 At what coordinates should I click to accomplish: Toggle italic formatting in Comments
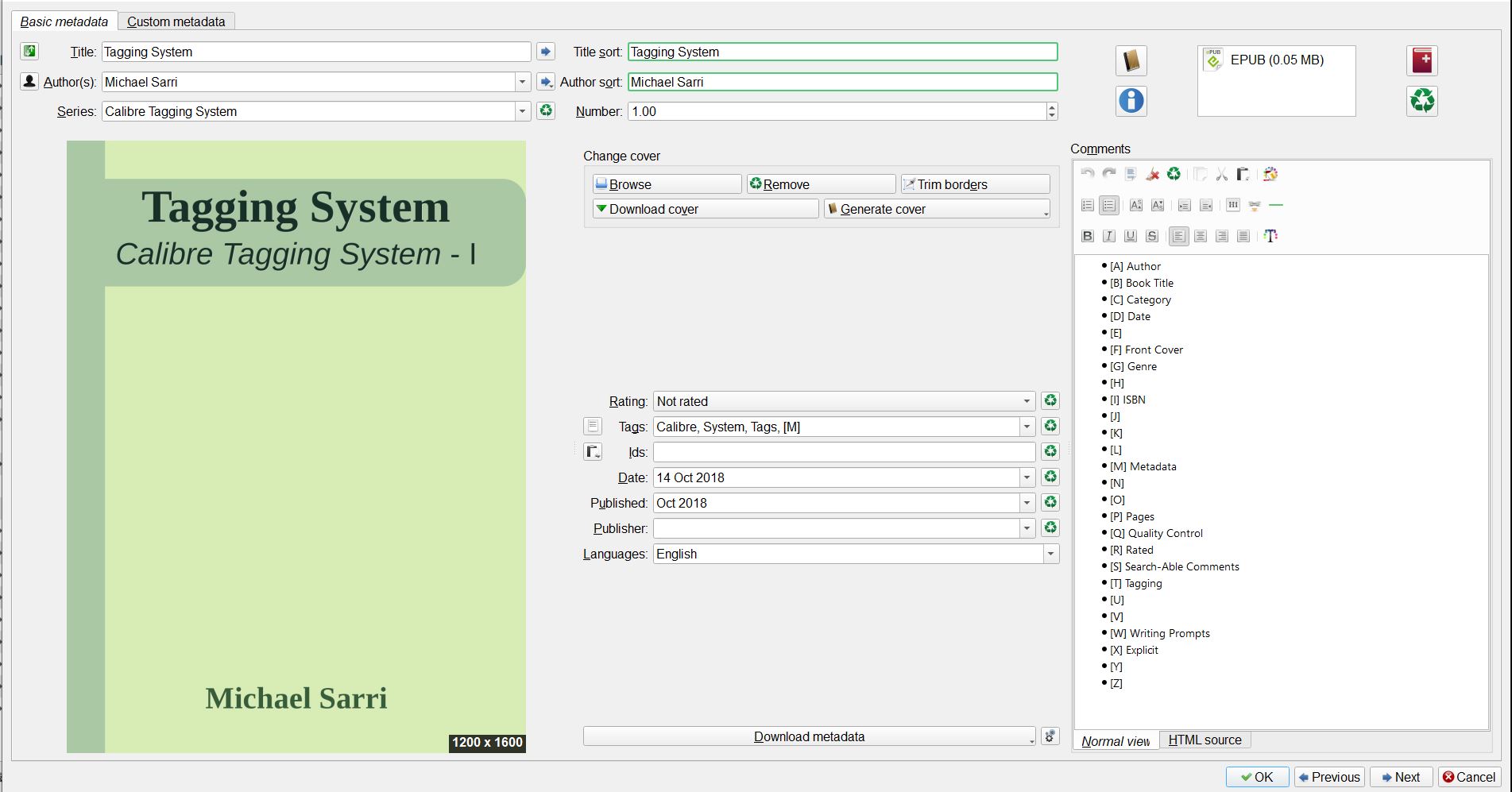[x=1109, y=236]
